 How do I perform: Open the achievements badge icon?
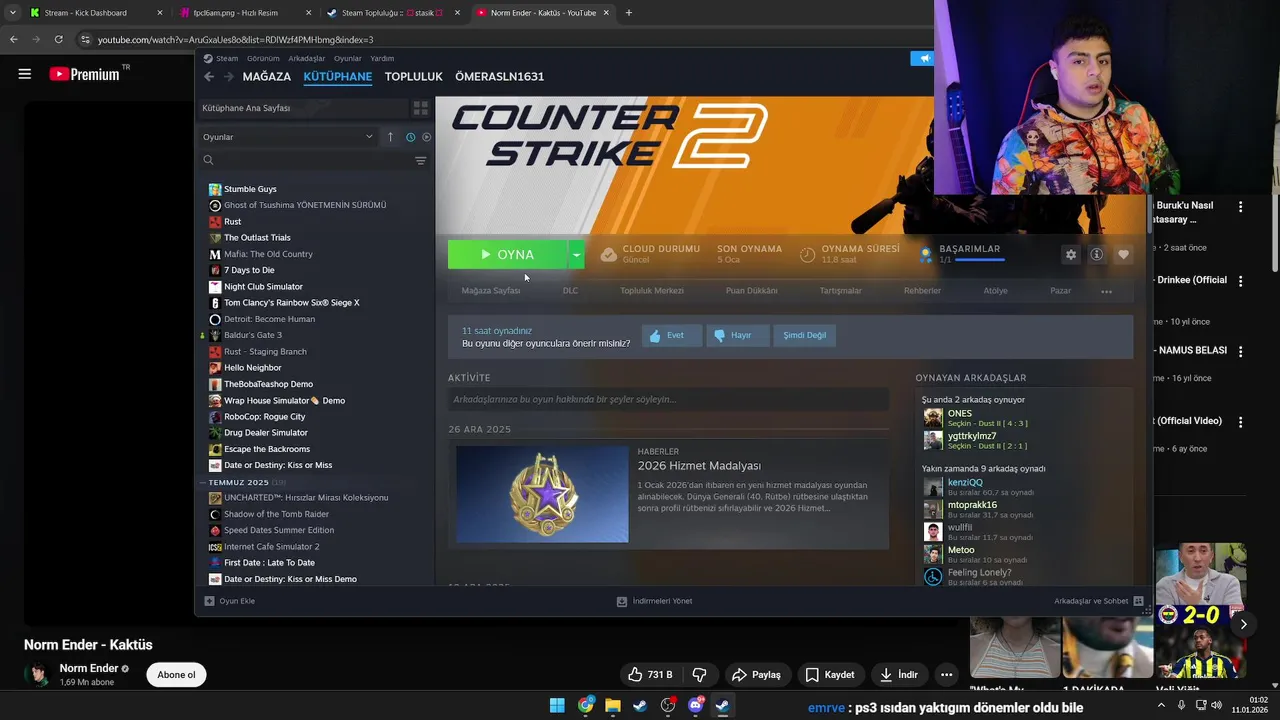coord(926,254)
